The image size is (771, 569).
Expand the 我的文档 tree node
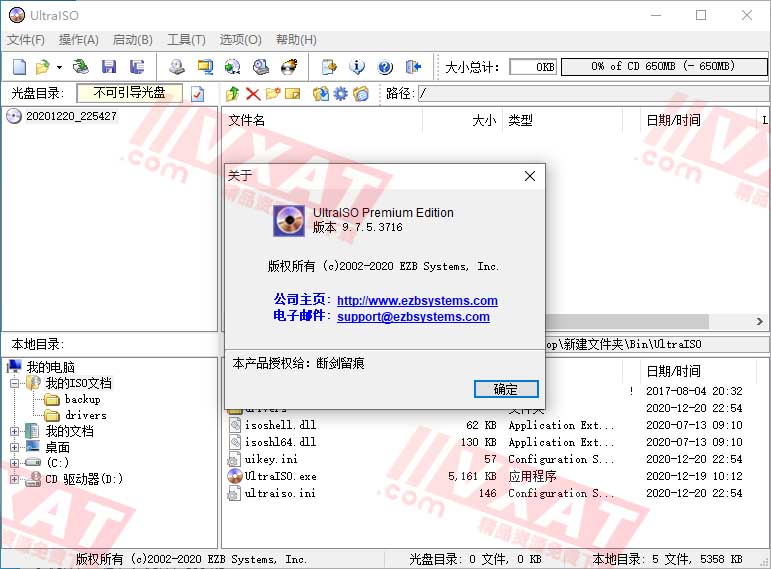click(x=14, y=431)
